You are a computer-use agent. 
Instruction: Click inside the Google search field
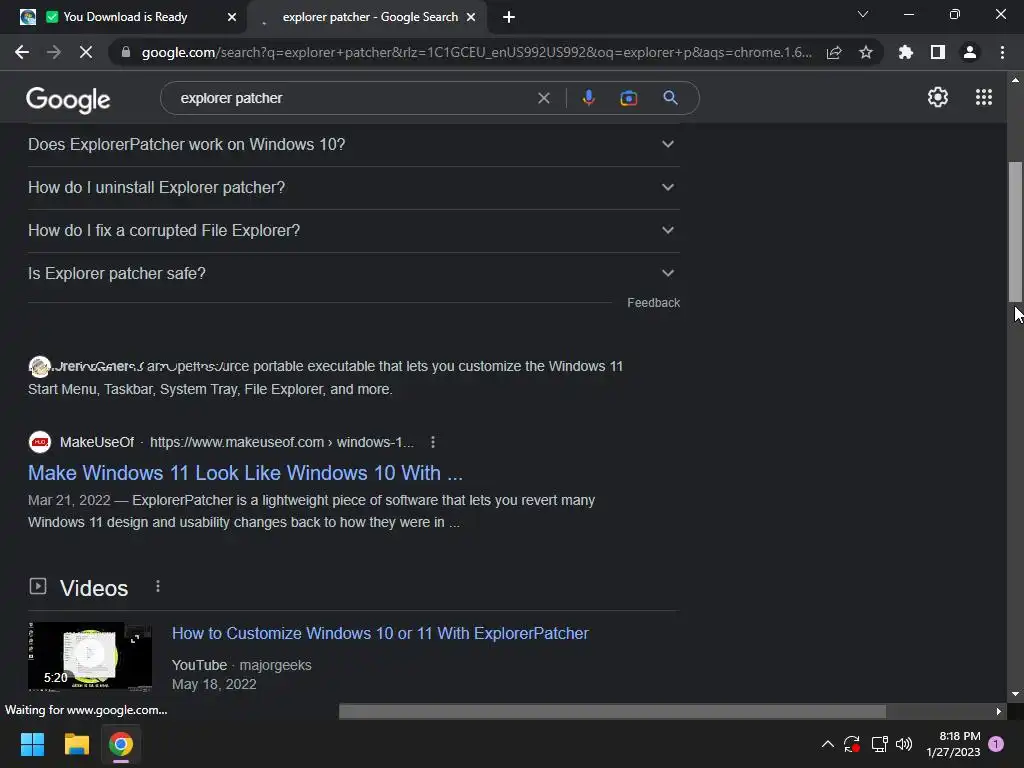[353, 98]
